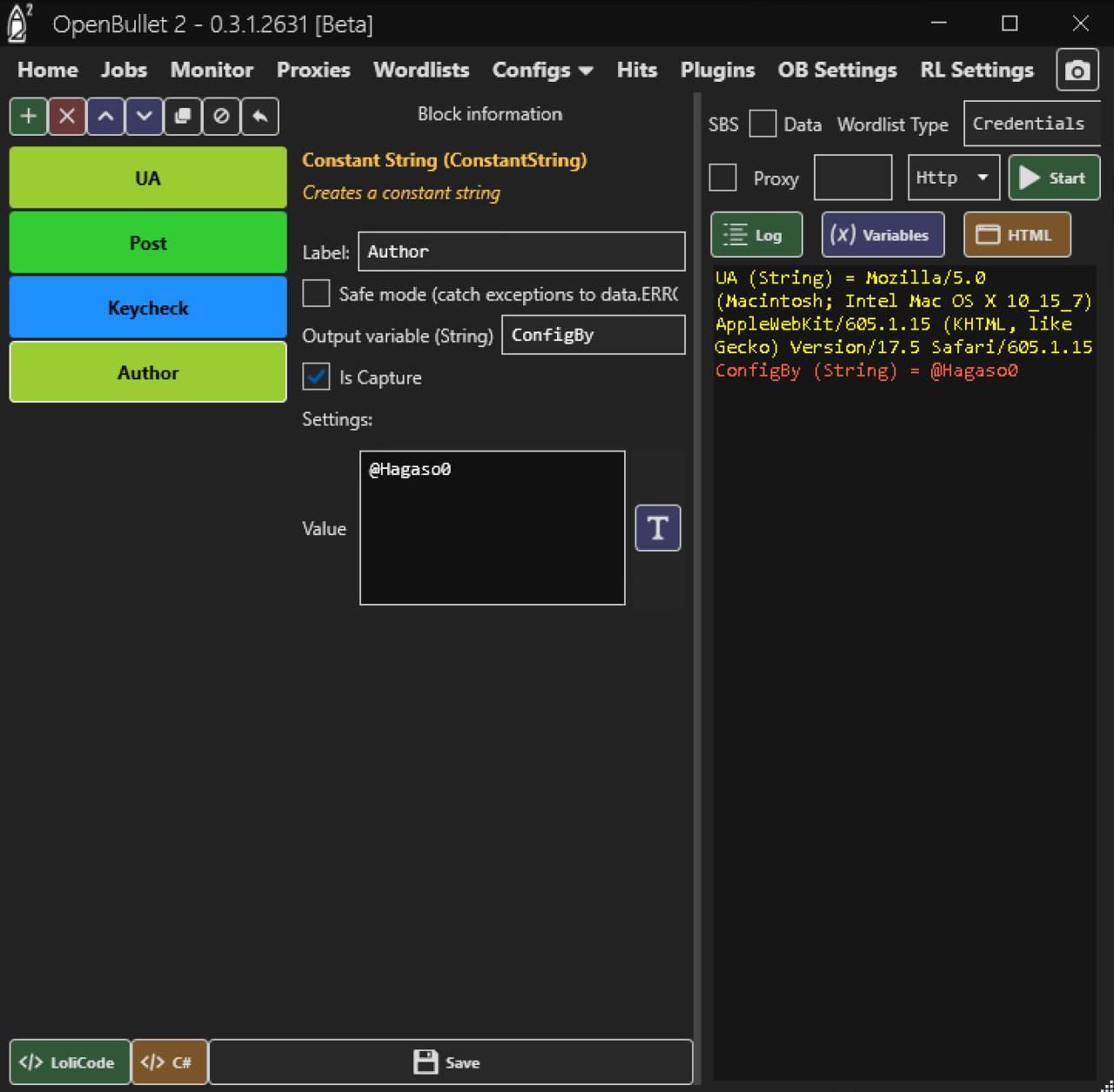Screen dimensions: 1114x1092
Task: Click the clone block icon
Action: tap(183, 117)
